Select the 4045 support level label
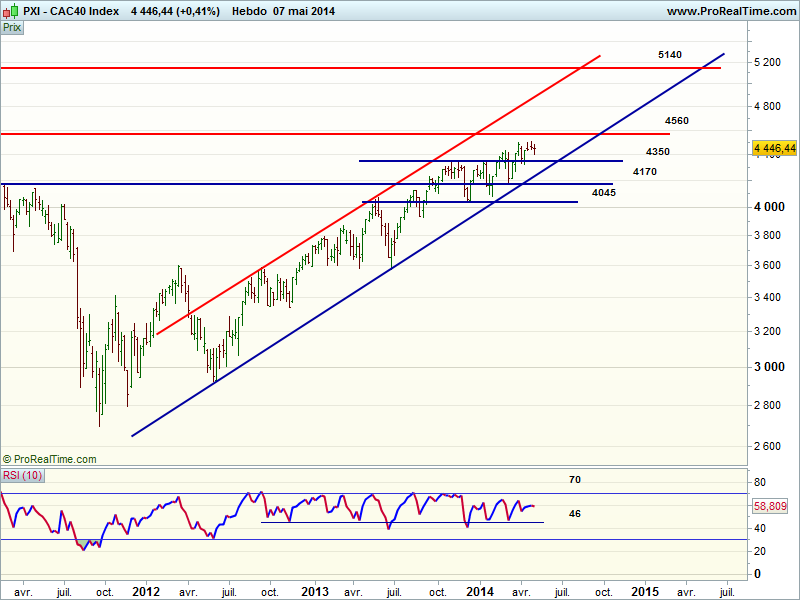Viewport: 800px width, 600px height. (x=603, y=192)
